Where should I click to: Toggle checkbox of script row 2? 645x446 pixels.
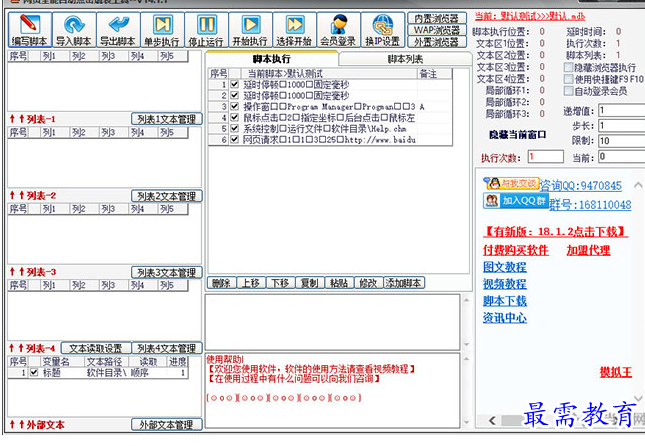point(234,95)
